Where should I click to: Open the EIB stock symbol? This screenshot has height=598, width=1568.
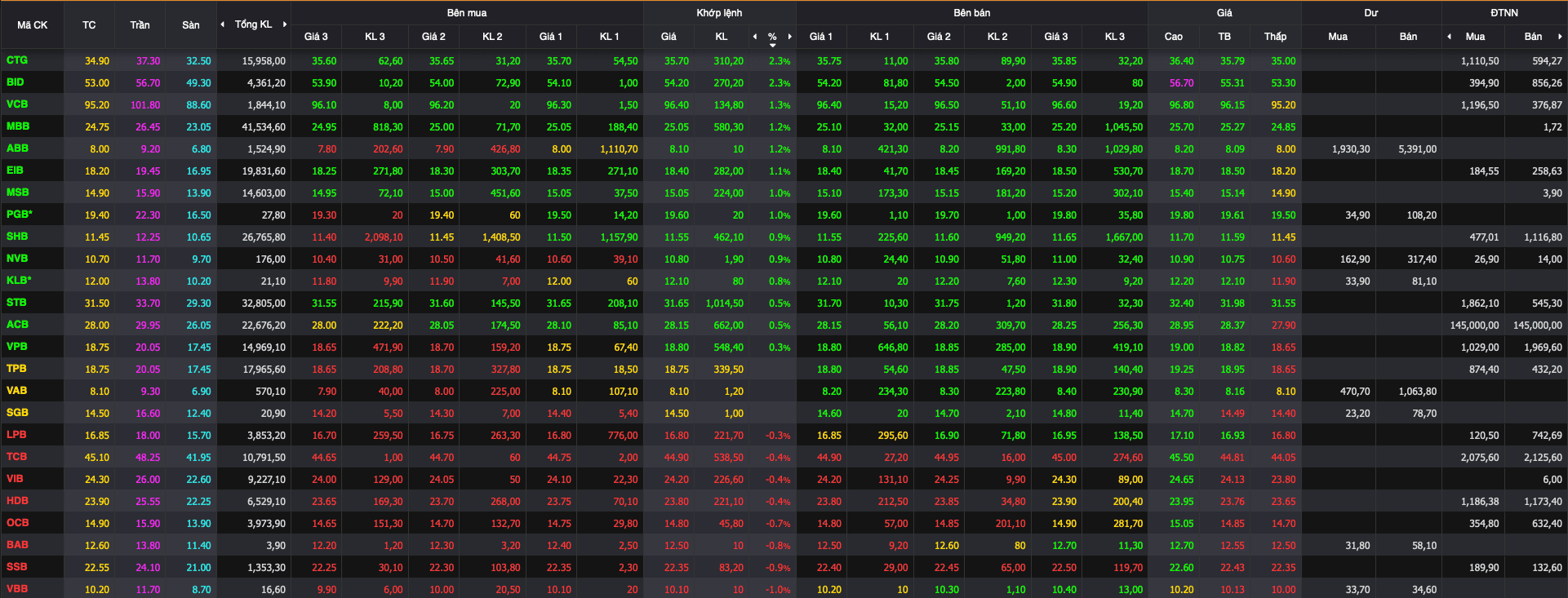point(16,171)
